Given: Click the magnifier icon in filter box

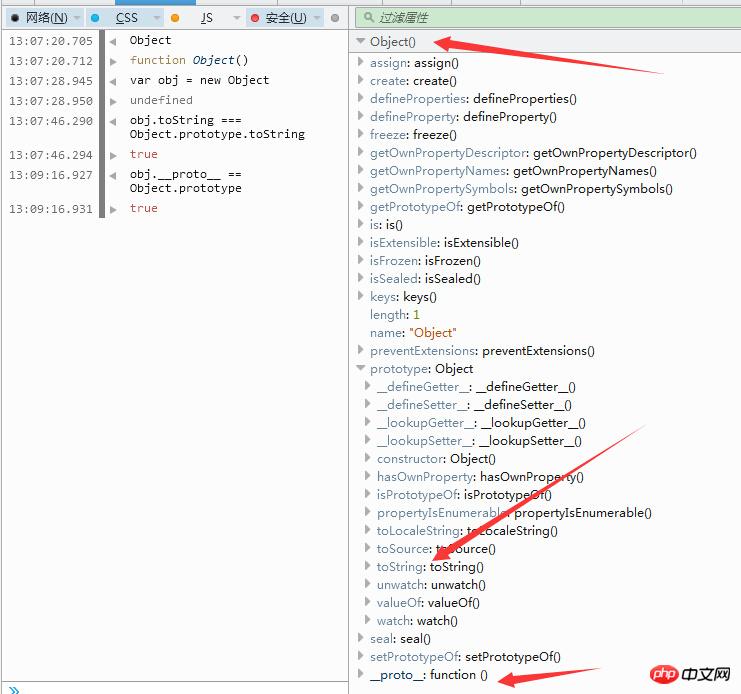Looking at the screenshot, I should coord(364,17).
